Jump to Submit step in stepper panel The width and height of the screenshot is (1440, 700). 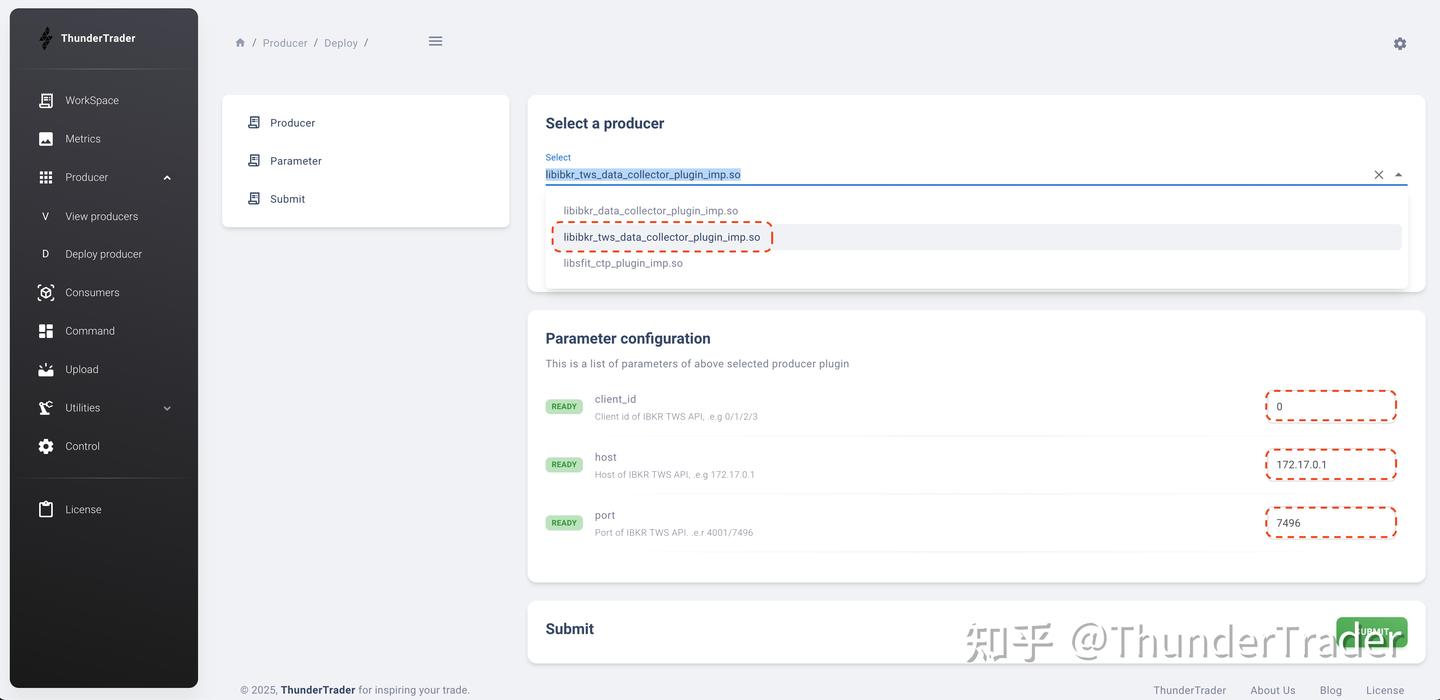pos(287,199)
